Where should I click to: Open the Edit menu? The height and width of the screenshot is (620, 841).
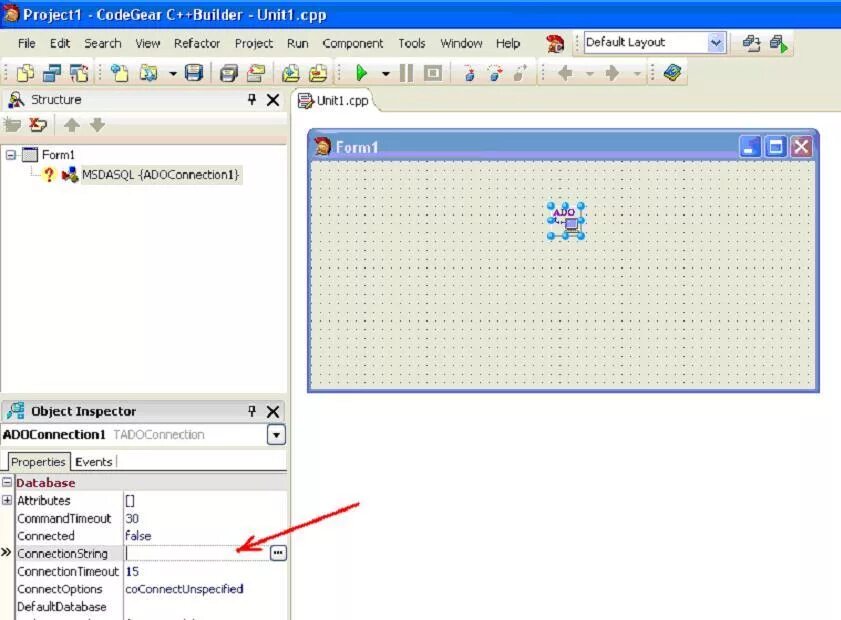click(x=60, y=43)
